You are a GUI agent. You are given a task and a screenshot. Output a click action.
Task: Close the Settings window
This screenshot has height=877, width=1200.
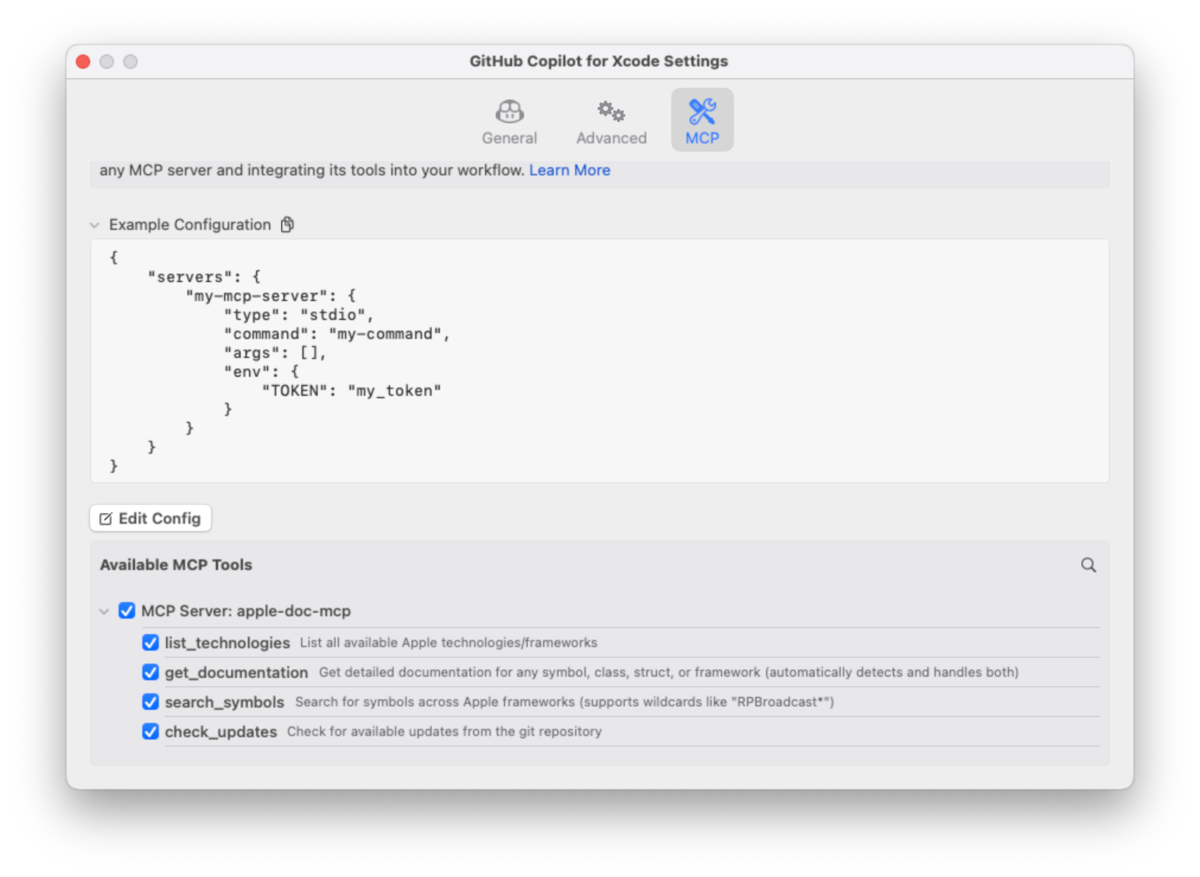[x=83, y=62]
